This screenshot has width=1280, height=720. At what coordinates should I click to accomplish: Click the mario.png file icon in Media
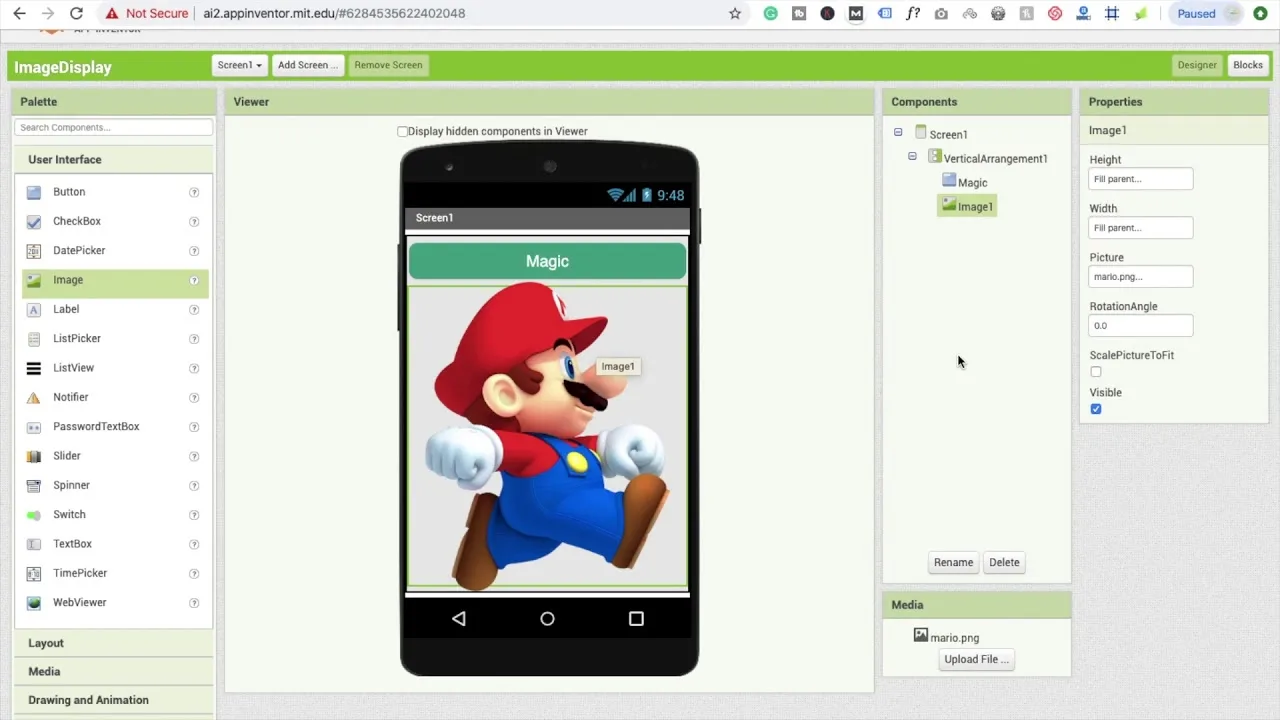tap(921, 635)
